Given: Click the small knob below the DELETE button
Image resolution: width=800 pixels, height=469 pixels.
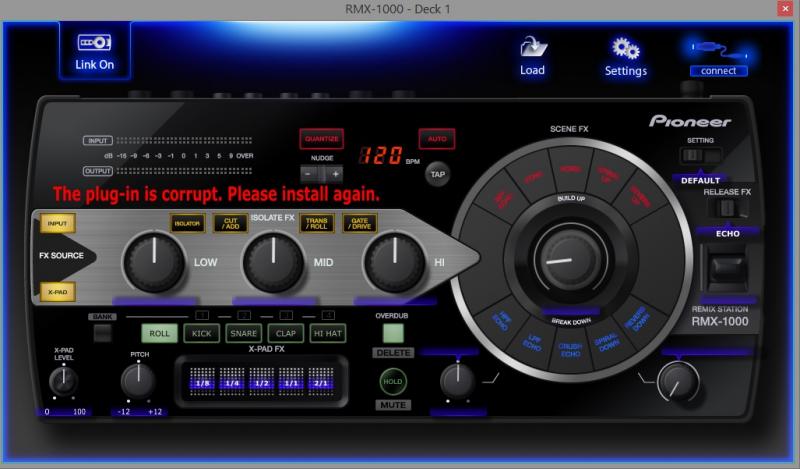Looking at the screenshot, I should click(457, 381).
